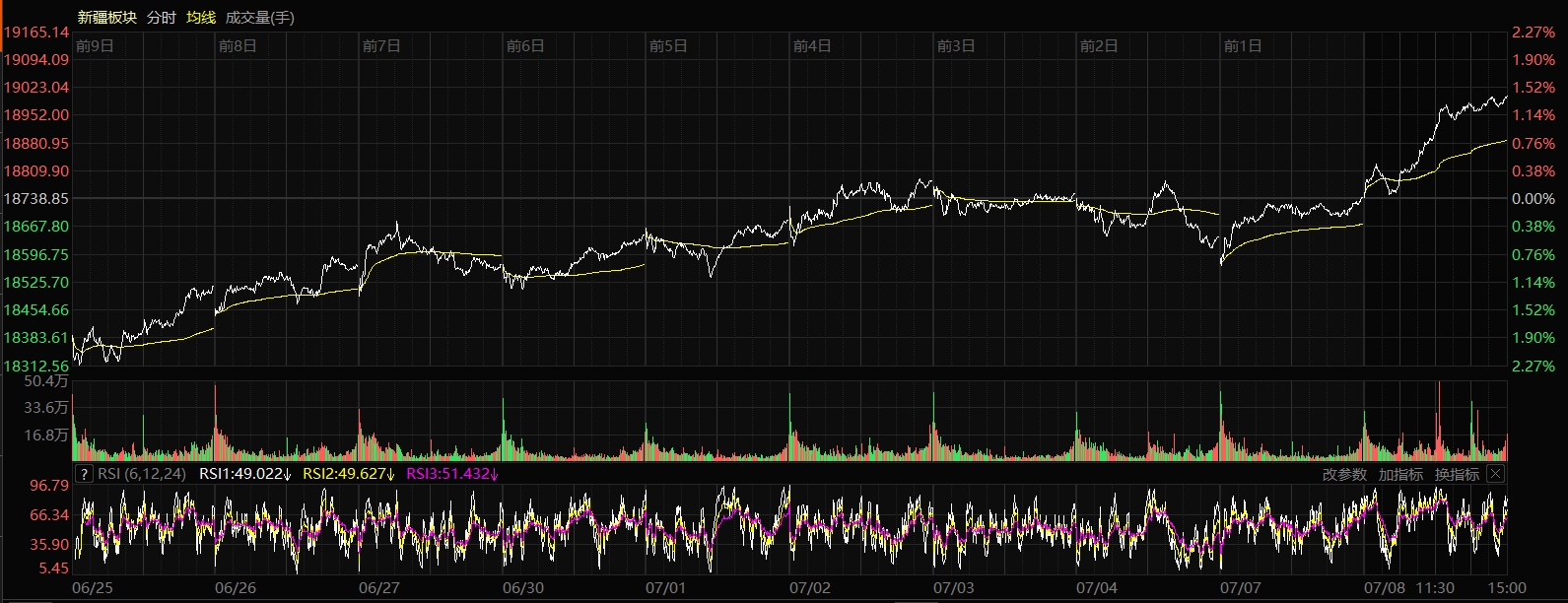Viewport: 1568px width, 603px height.
Task: Select the 分时 chart label
Action: click(161, 18)
